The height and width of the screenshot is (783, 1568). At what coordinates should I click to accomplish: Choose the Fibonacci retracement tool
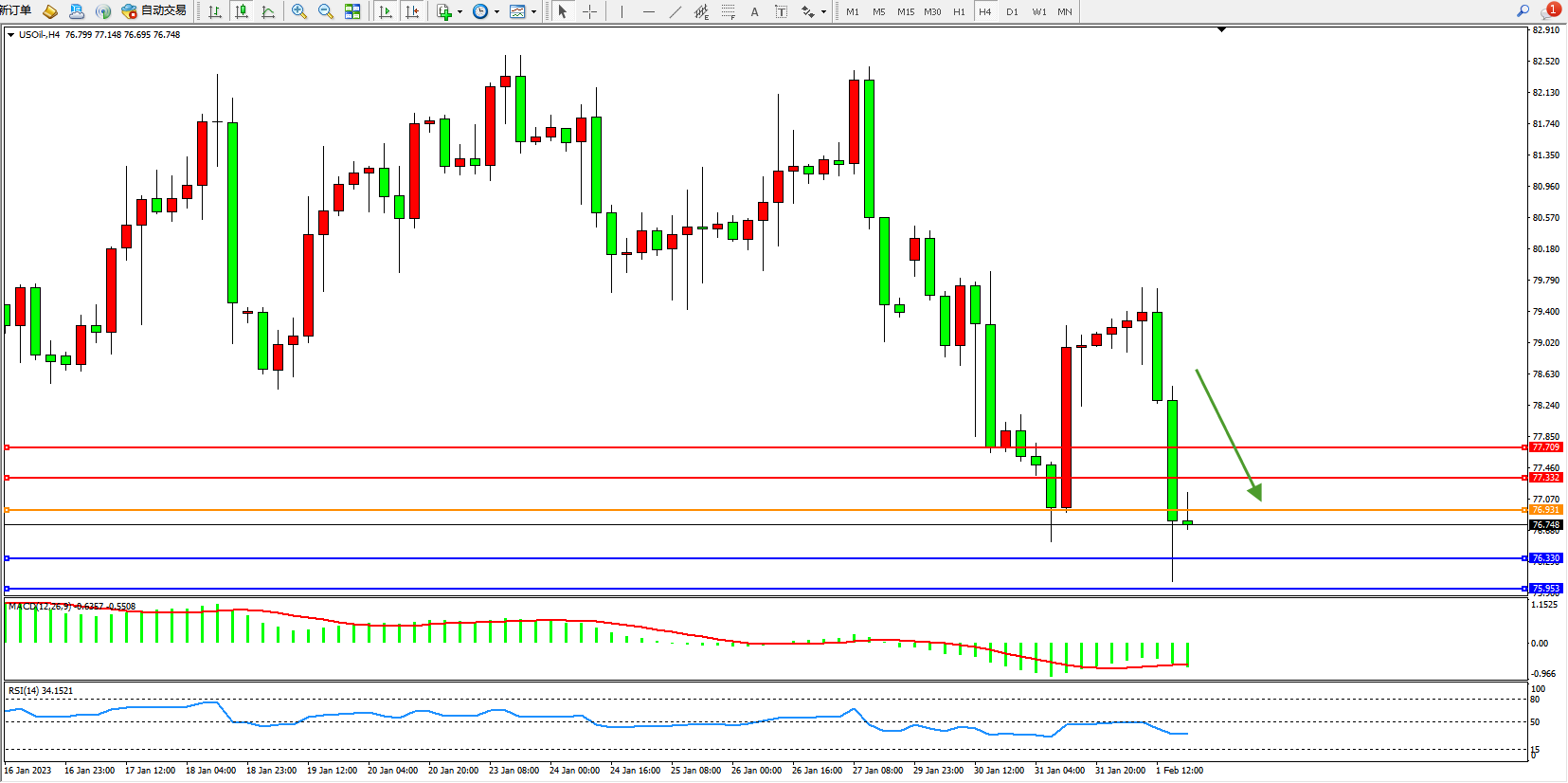(x=728, y=11)
